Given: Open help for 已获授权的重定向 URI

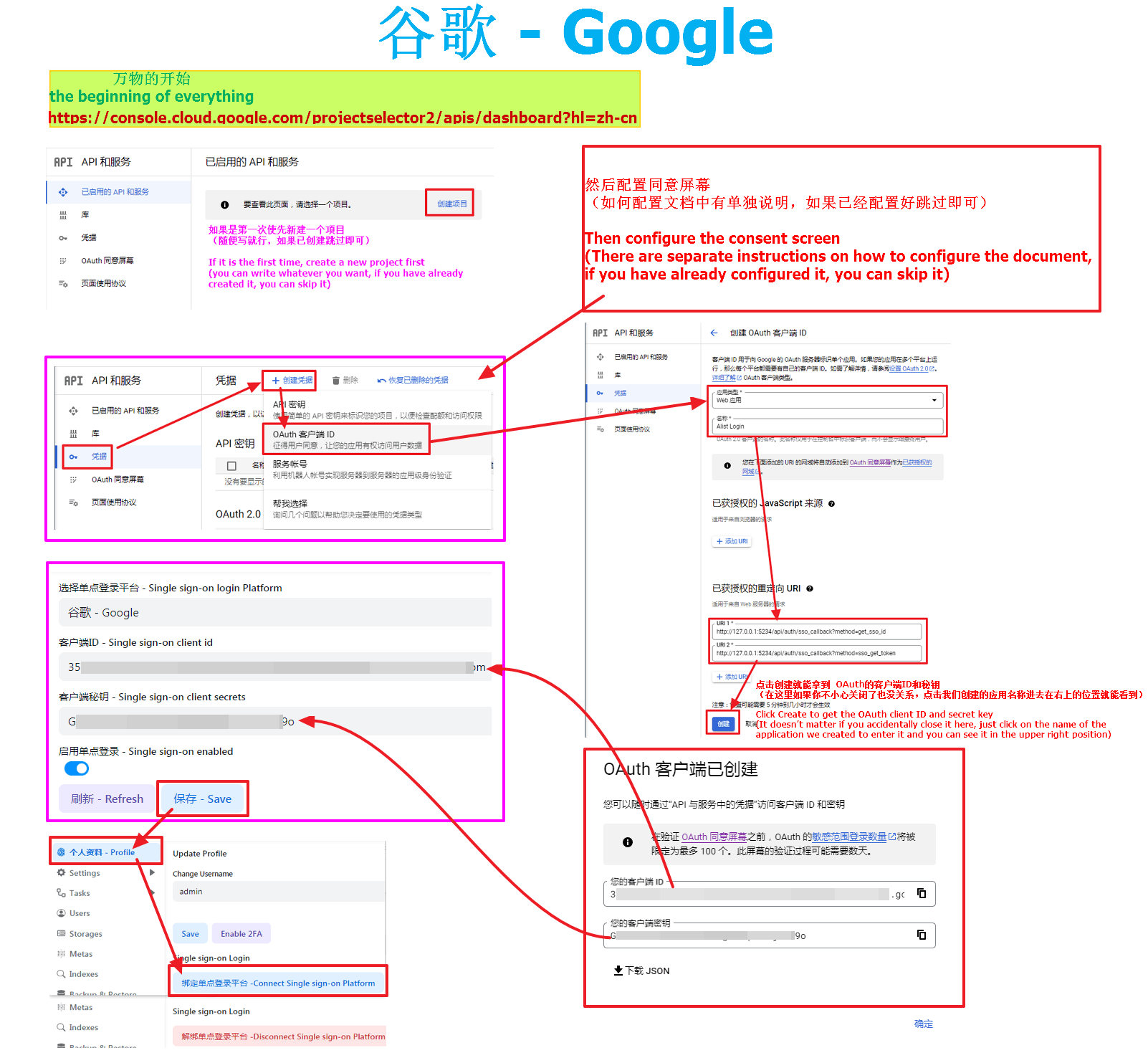Looking at the screenshot, I should [810, 588].
